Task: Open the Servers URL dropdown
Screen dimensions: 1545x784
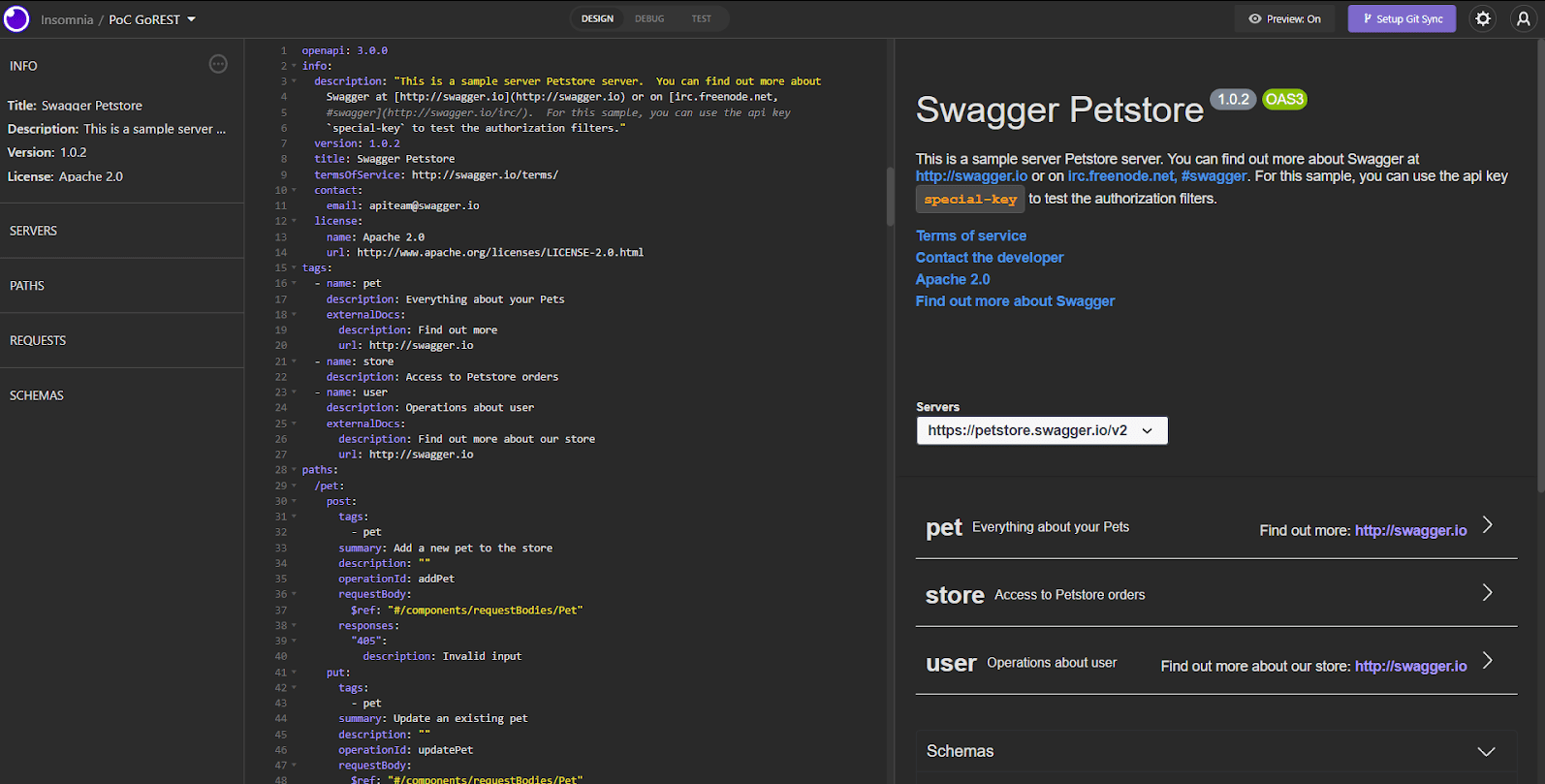Action: 1041,430
